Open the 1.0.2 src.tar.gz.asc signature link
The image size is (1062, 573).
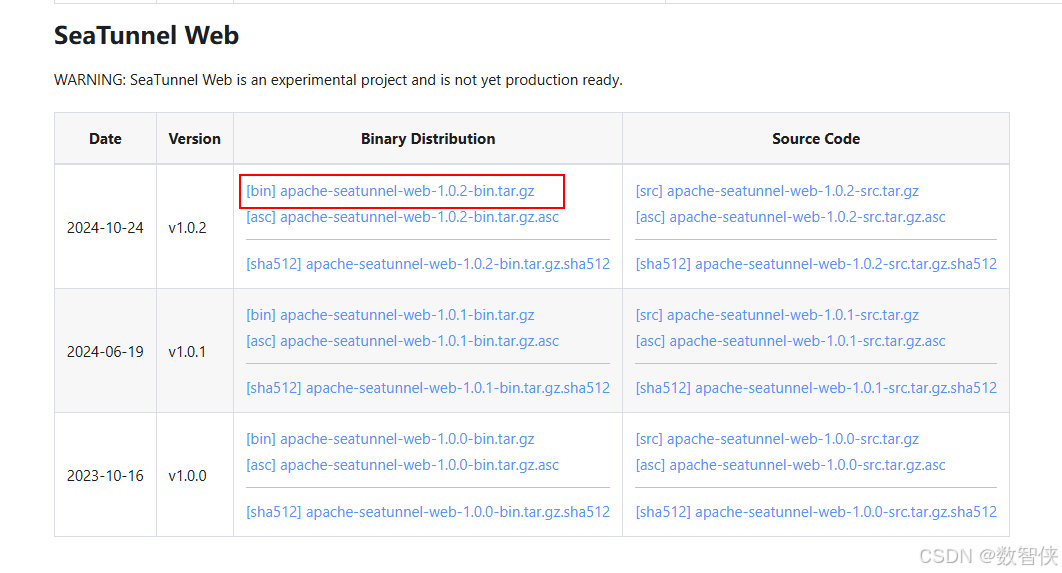tap(790, 217)
